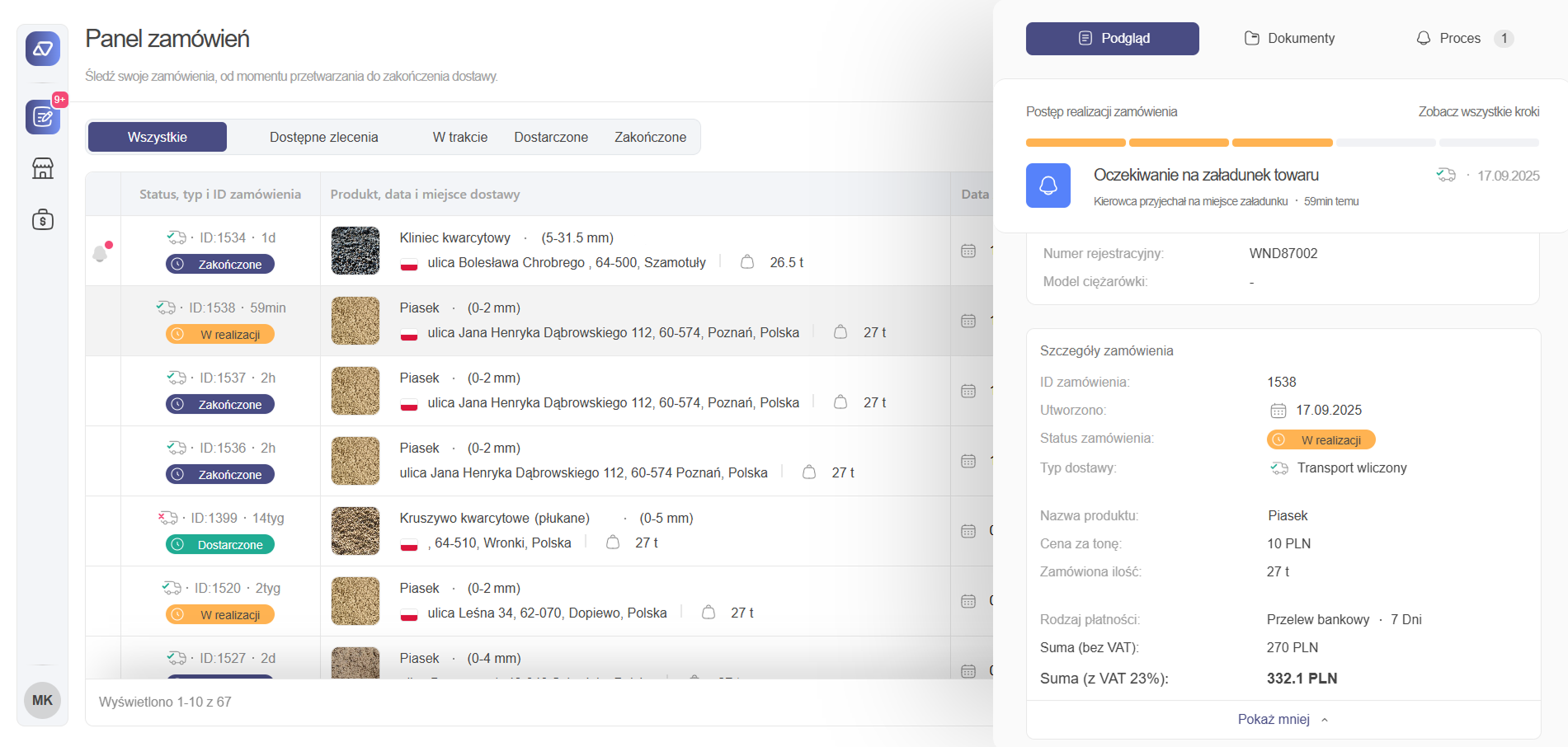Click Zobacz wszystkie kroki link
1568x747 pixels.
click(x=1478, y=111)
